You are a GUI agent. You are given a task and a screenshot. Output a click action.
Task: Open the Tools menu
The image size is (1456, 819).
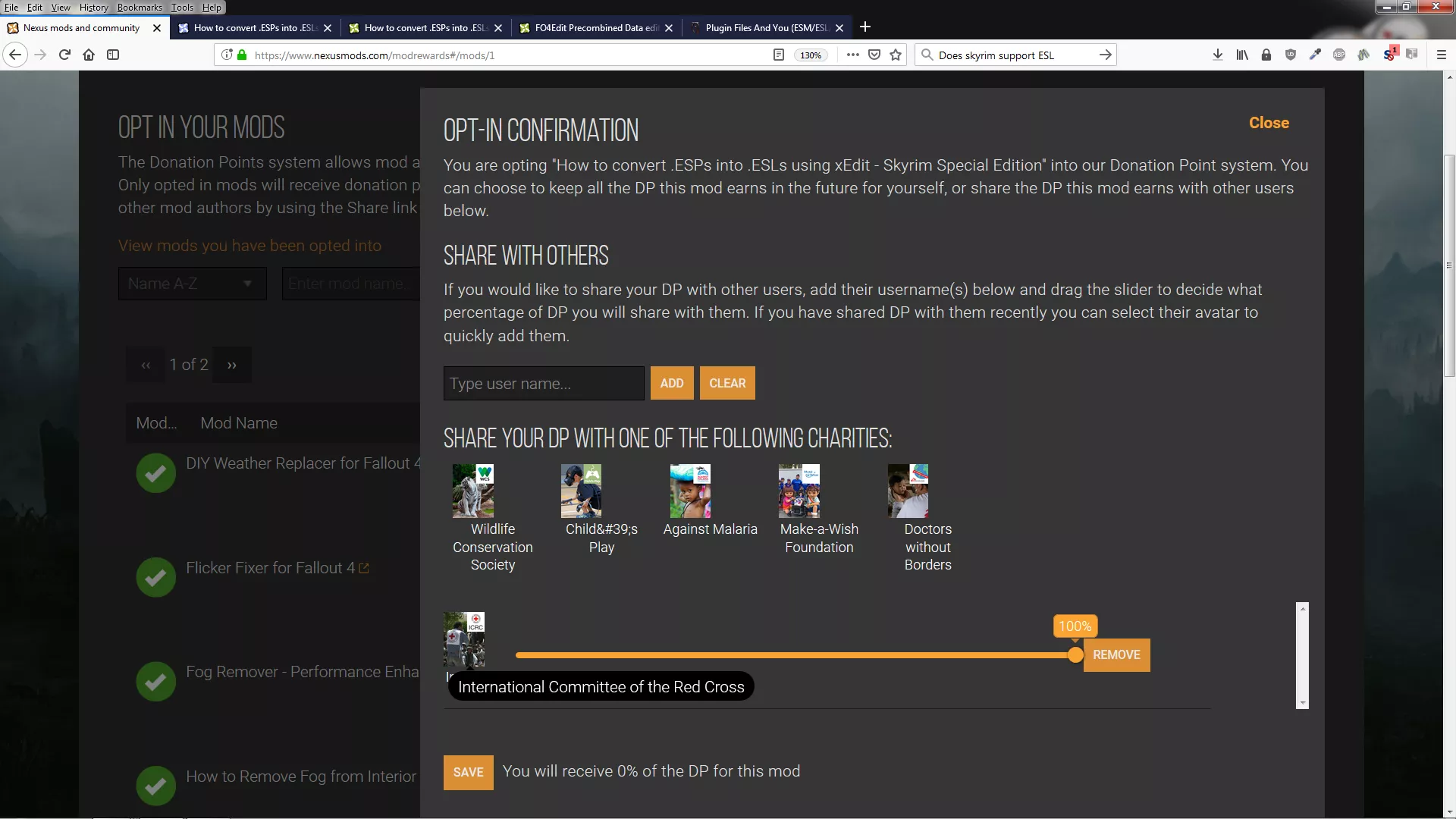click(x=182, y=7)
